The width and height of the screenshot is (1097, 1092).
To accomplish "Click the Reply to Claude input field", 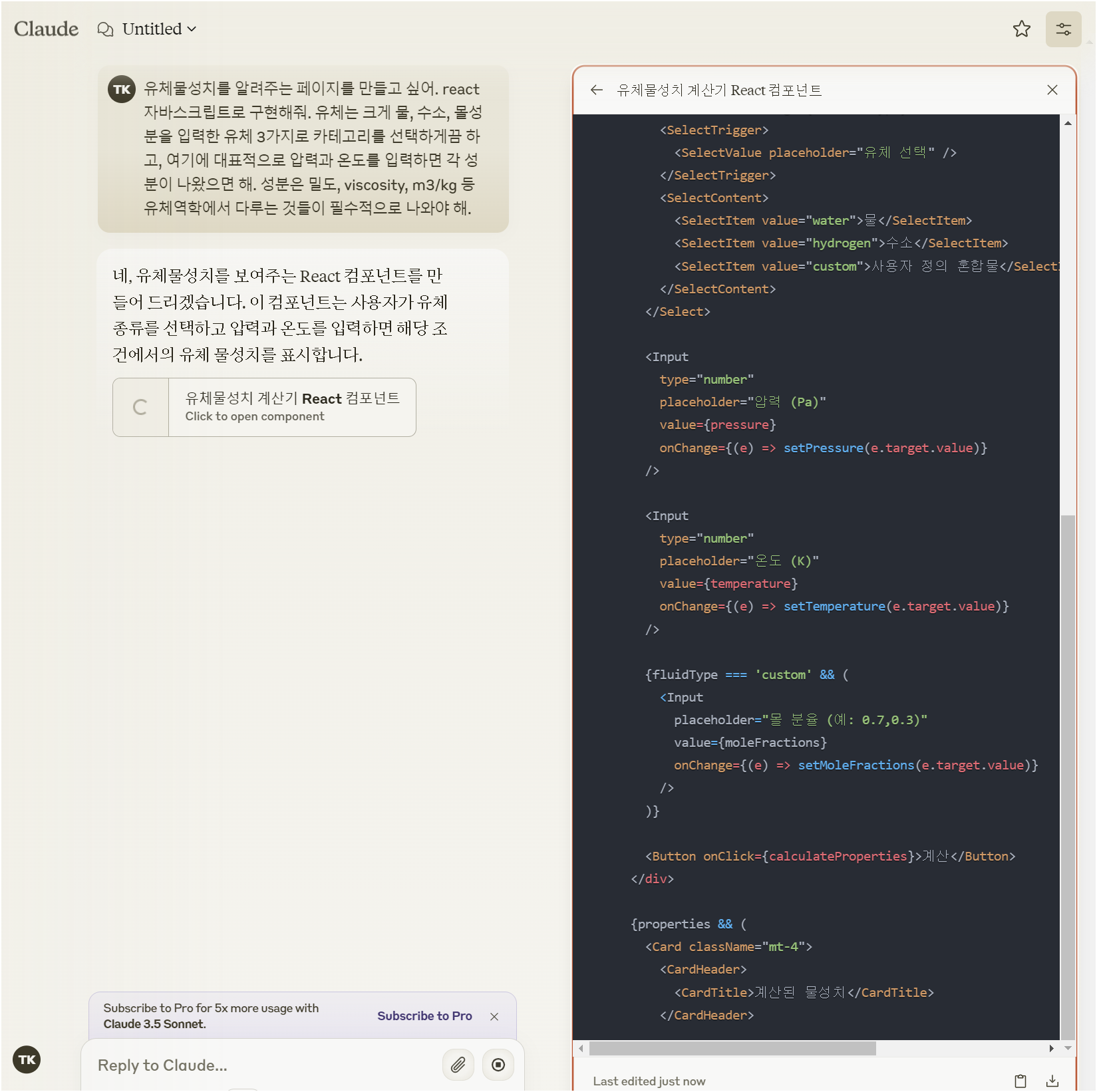I will tap(263, 1065).
